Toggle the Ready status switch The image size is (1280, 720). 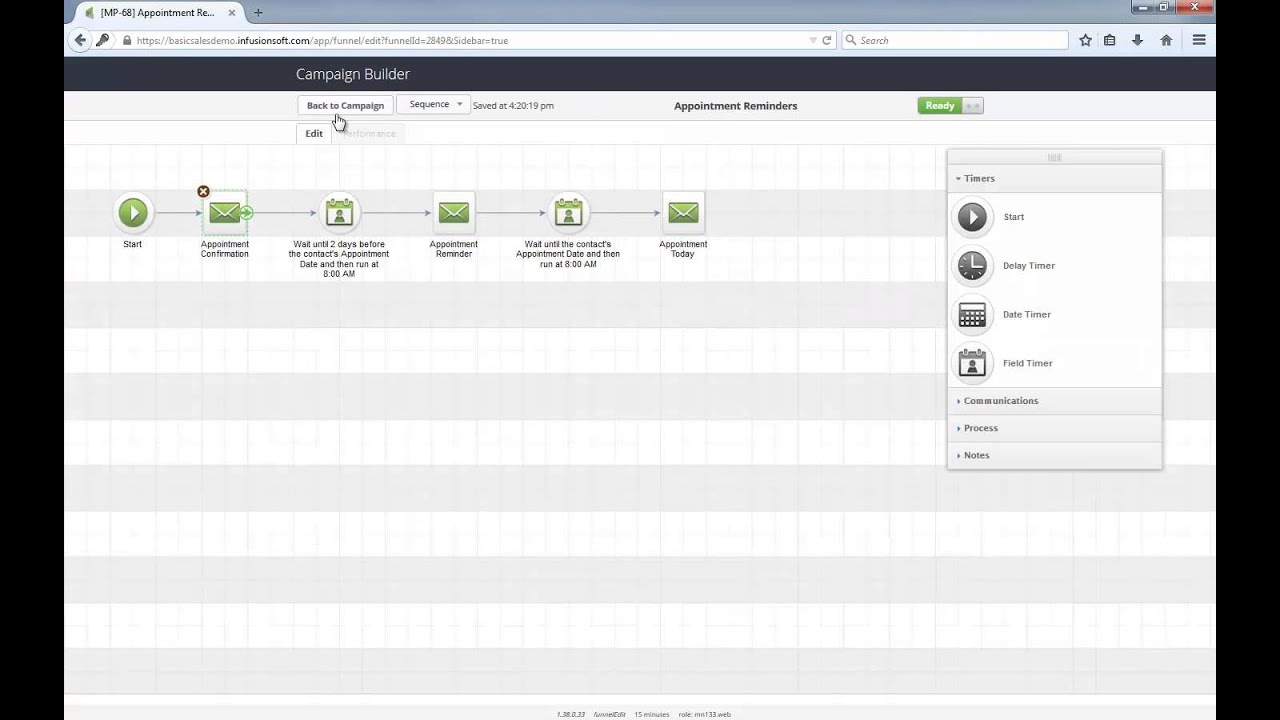(x=950, y=105)
